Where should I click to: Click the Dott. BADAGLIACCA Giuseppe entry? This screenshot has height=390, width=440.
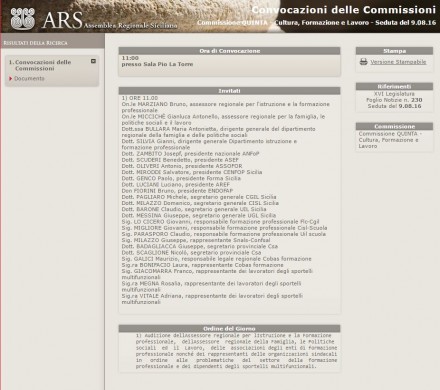point(200,246)
